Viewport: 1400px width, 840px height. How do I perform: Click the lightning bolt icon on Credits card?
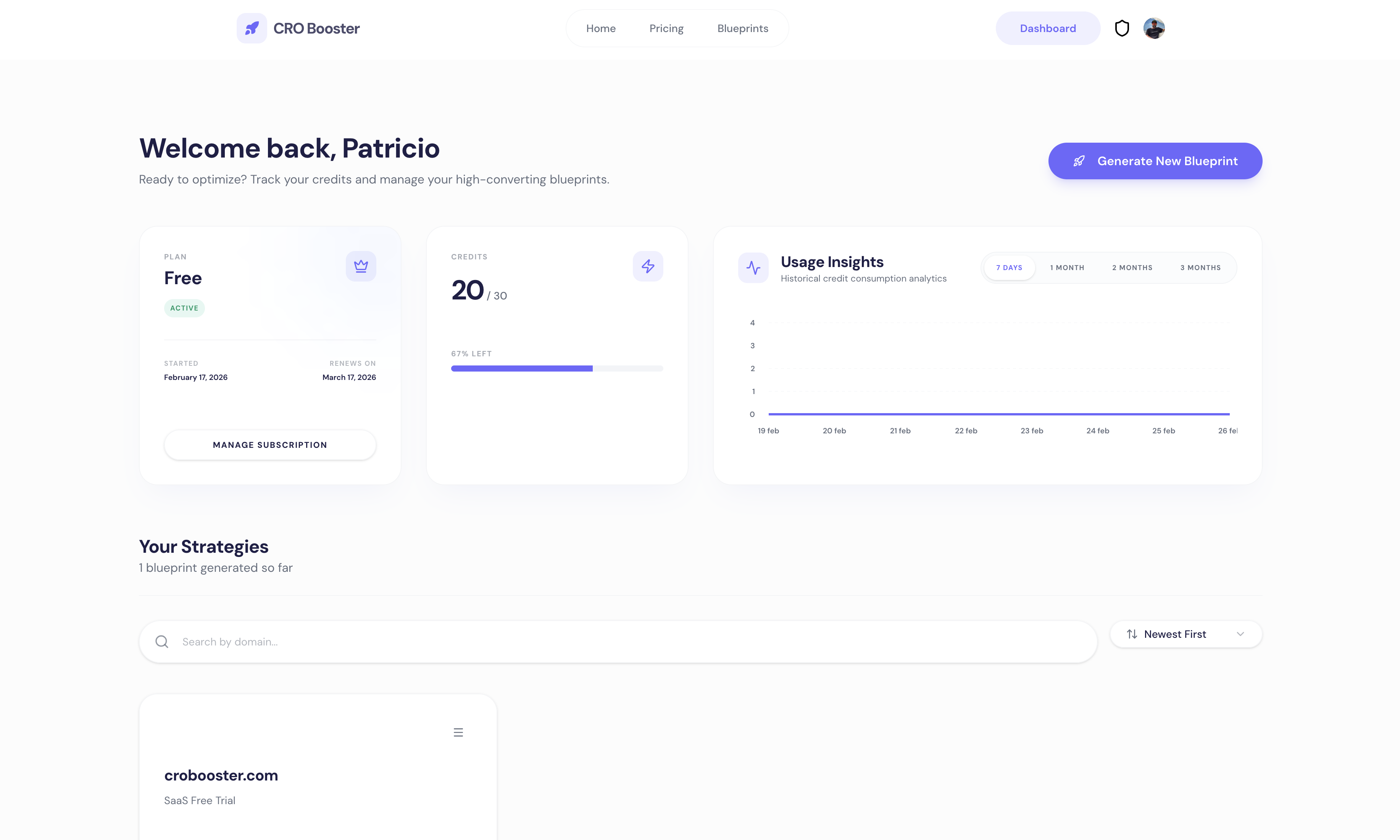(x=648, y=266)
